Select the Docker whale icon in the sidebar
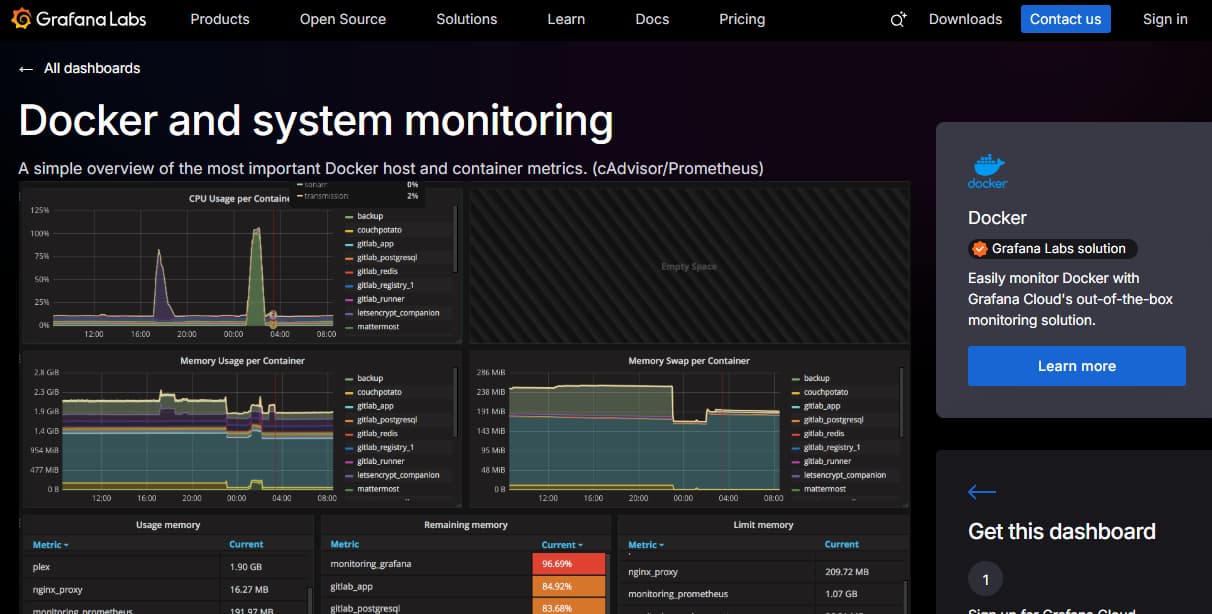This screenshot has width=1212, height=614. 986,168
